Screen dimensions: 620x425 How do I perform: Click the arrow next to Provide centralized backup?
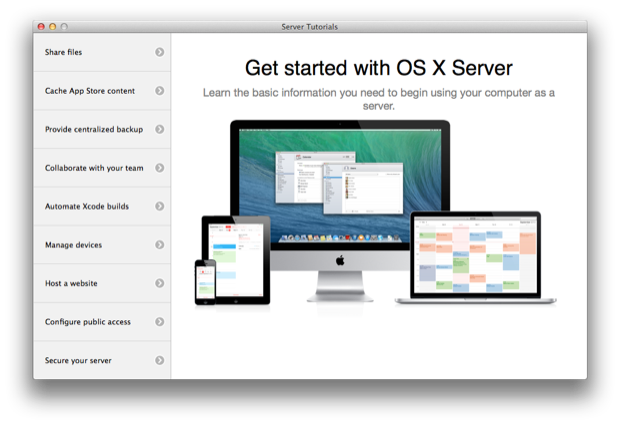159,129
